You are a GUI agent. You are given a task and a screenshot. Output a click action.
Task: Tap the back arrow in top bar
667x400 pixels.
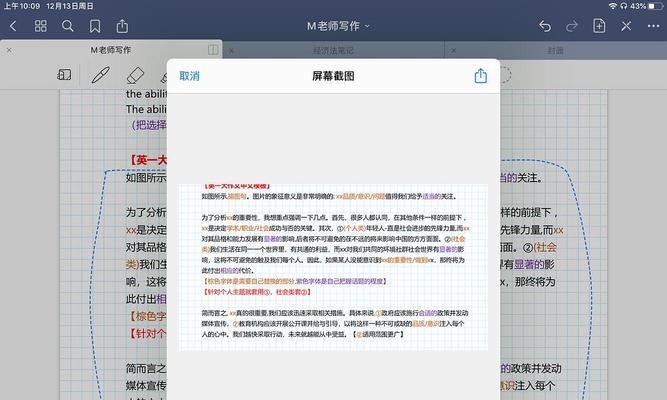(x=16, y=26)
